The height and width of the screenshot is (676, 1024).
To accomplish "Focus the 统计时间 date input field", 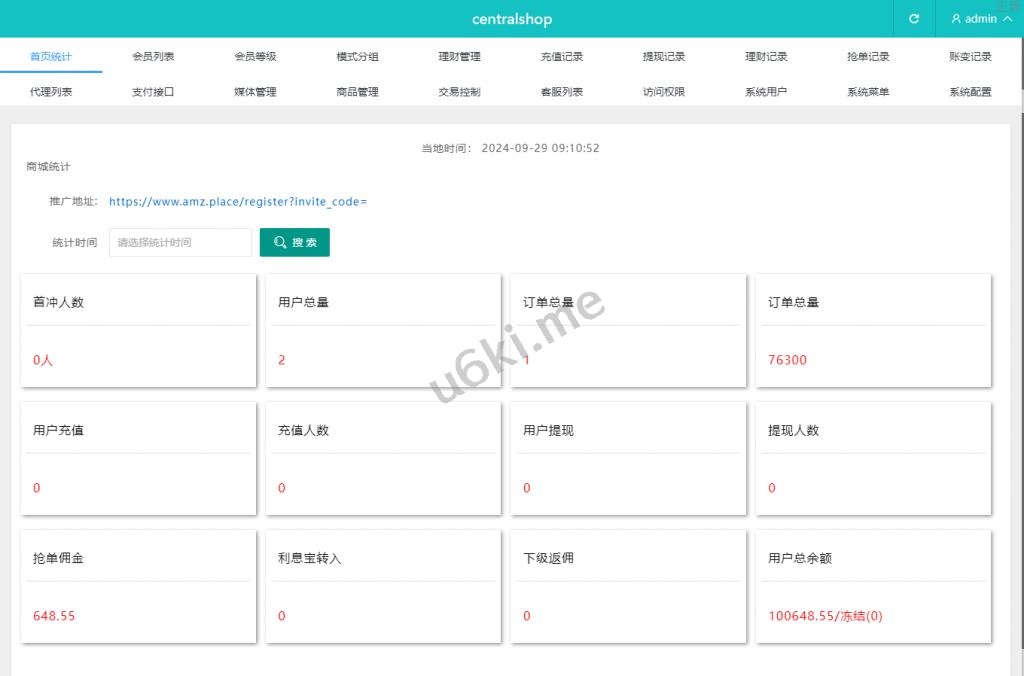I will point(180,242).
